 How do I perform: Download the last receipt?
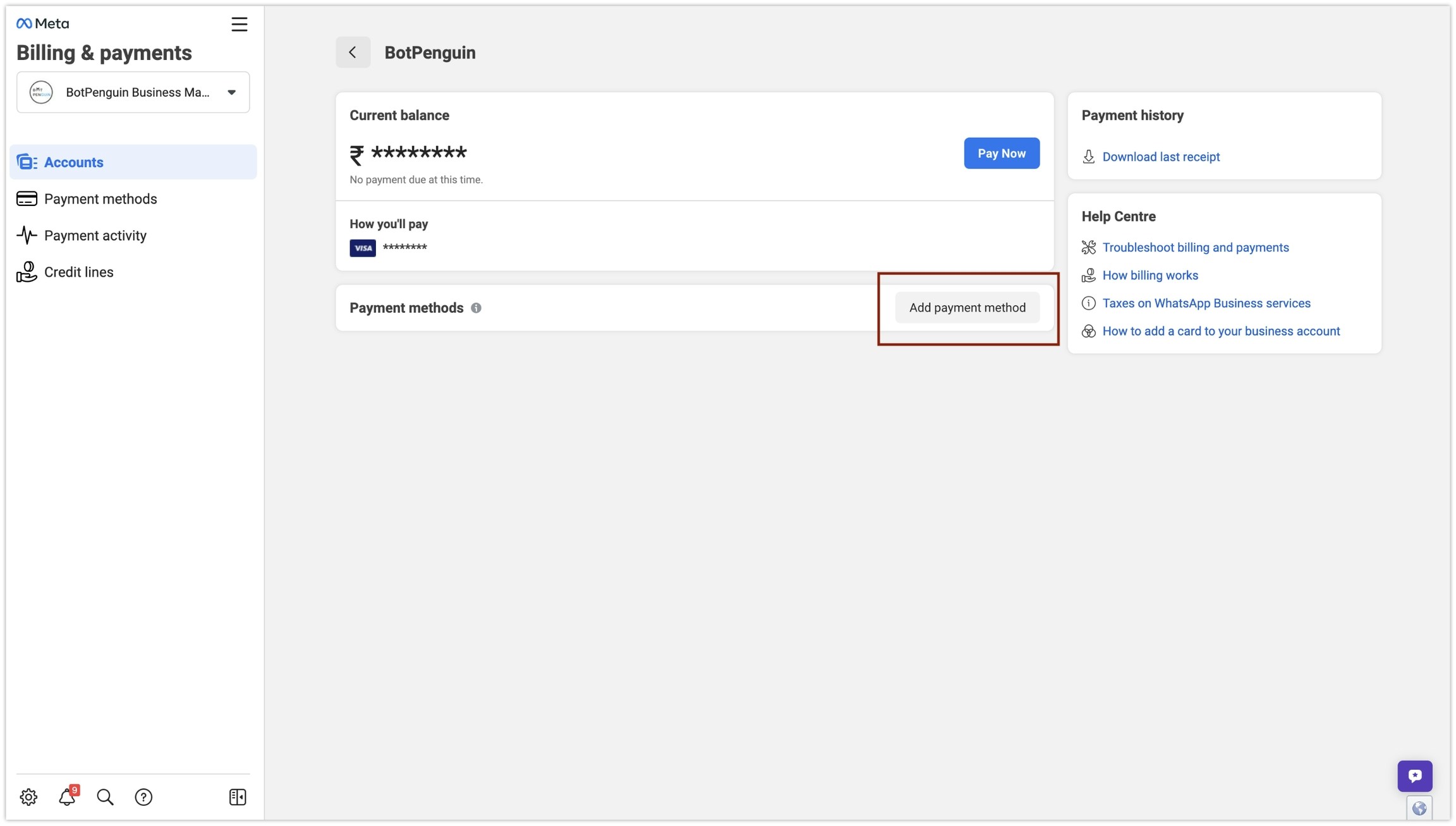tap(1160, 157)
